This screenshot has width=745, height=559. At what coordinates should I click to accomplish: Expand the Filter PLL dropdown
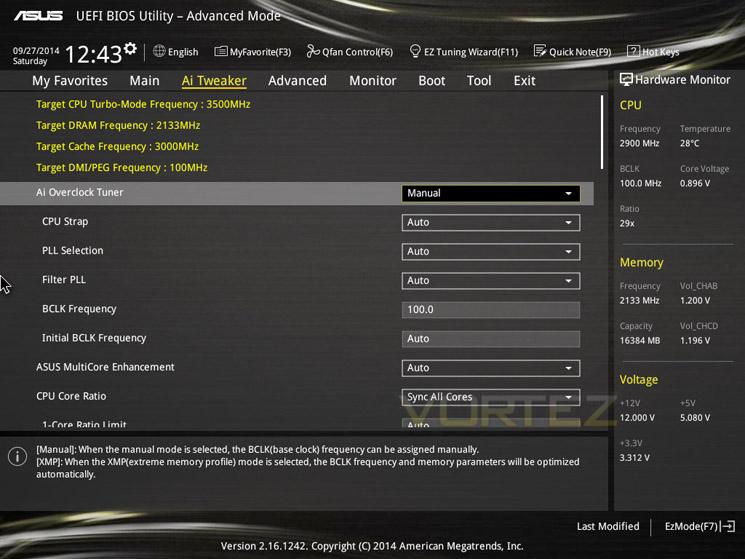point(490,280)
